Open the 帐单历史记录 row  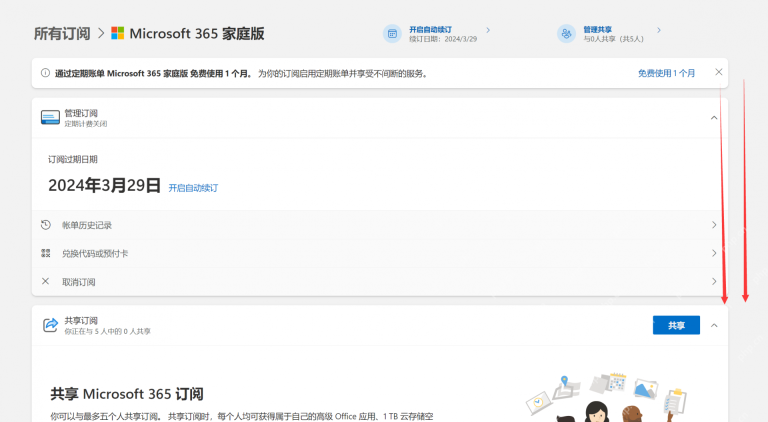pos(380,225)
